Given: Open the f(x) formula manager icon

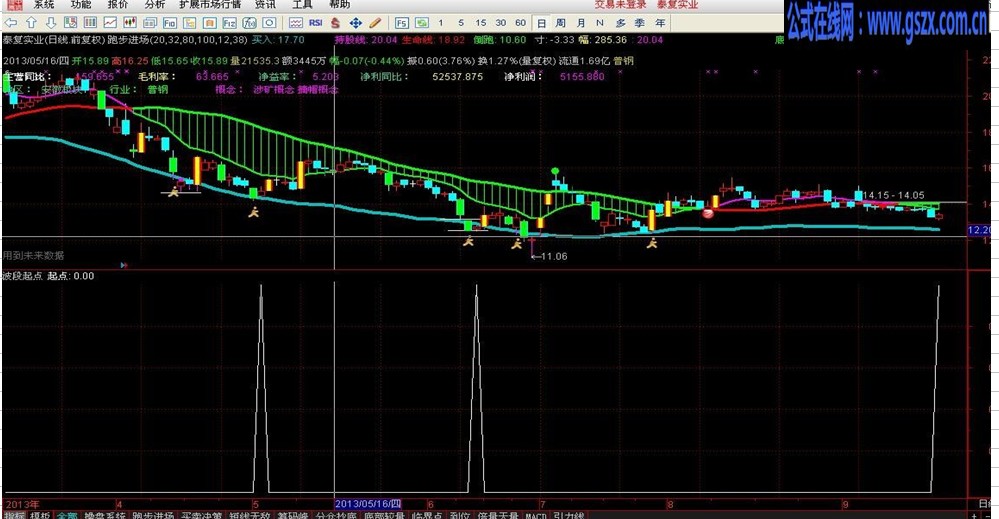Looking at the screenshot, I should [x=249, y=23].
